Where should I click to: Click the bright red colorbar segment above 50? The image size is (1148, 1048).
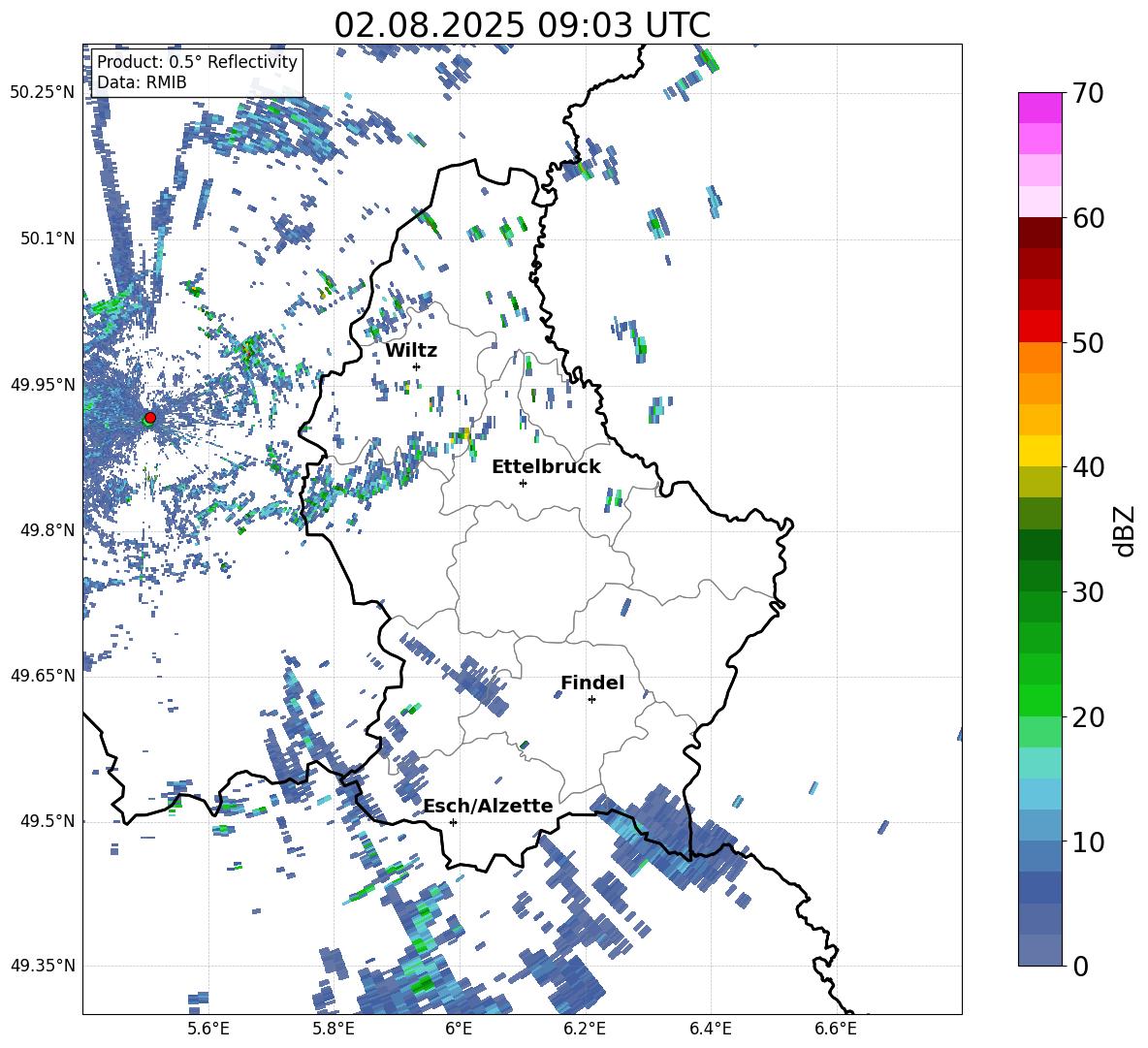[1039, 326]
